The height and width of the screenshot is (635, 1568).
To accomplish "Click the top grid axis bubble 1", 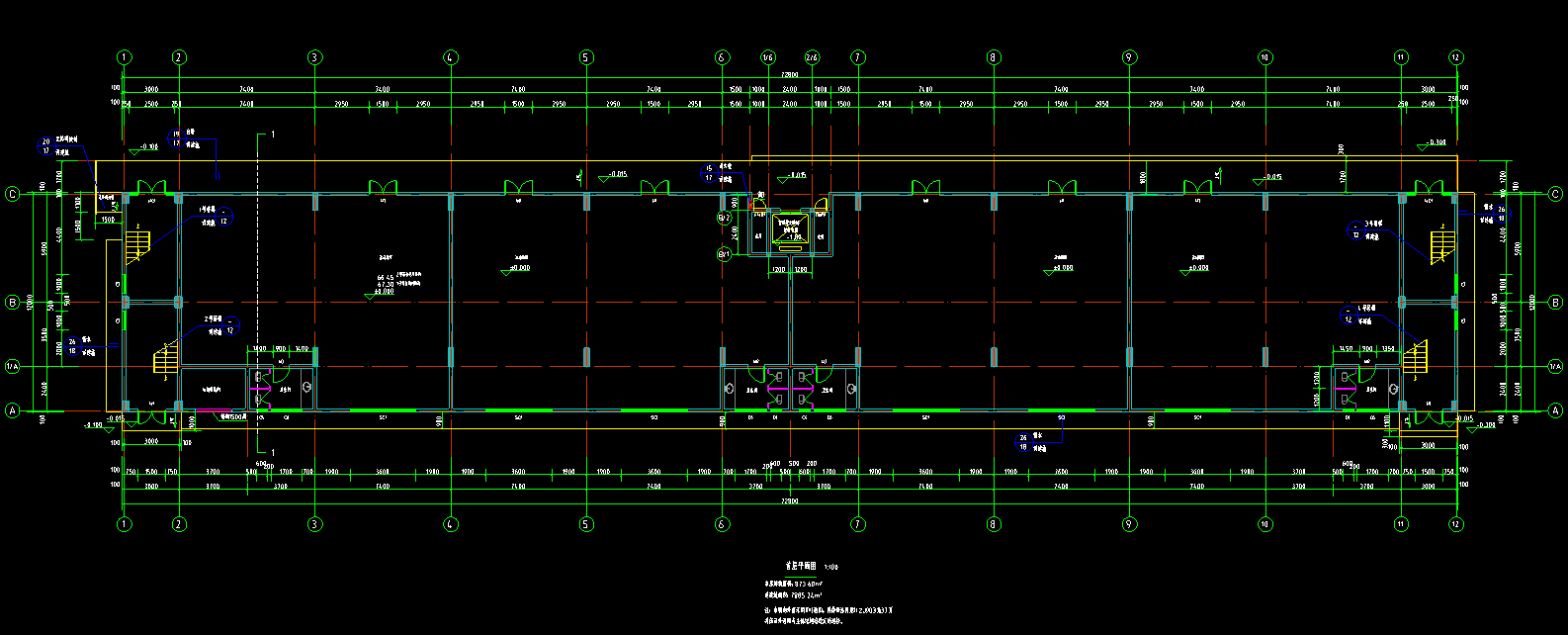I will [124, 57].
